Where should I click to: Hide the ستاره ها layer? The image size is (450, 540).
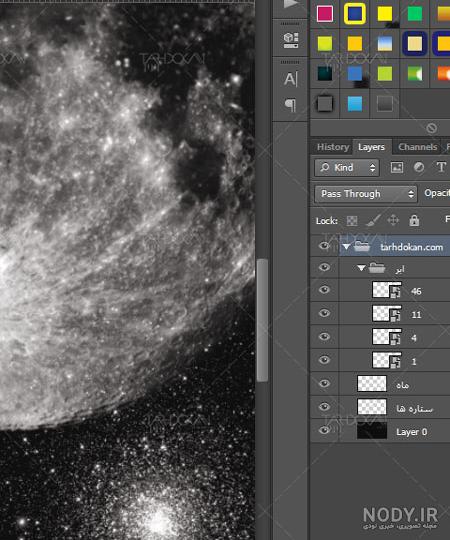(324, 407)
